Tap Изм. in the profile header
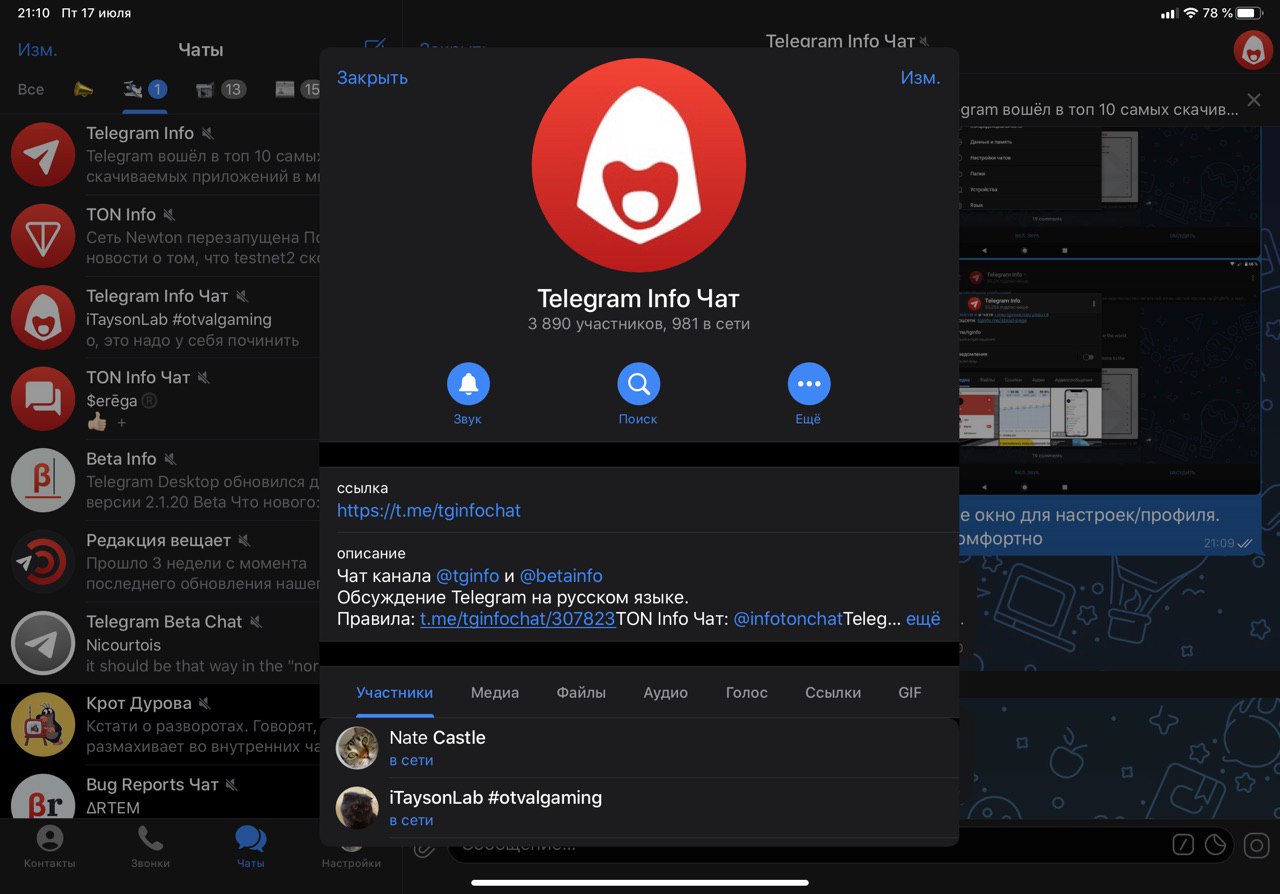 (x=920, y=78)
